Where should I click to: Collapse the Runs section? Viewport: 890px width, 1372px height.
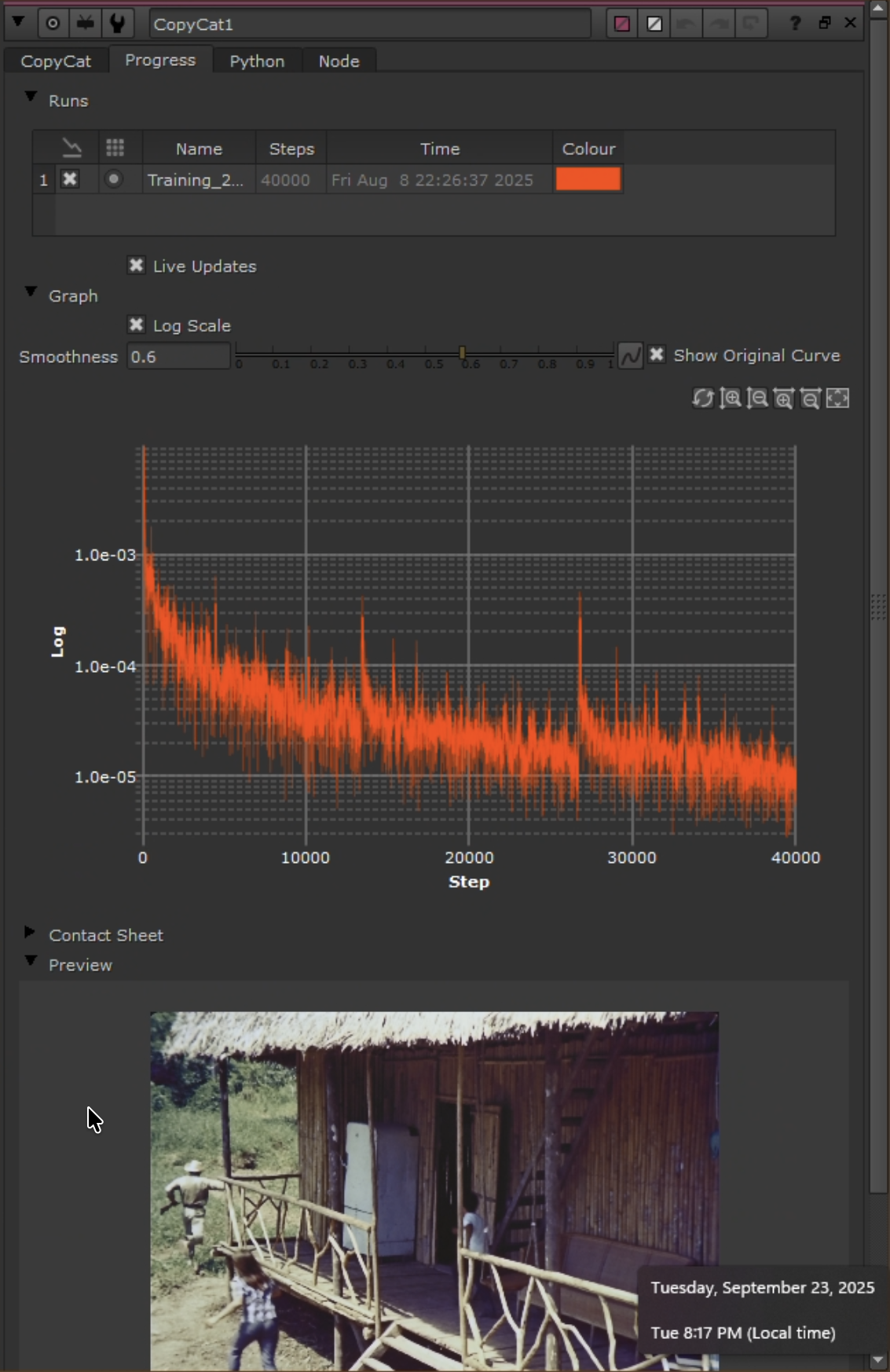tap(31, 97)
